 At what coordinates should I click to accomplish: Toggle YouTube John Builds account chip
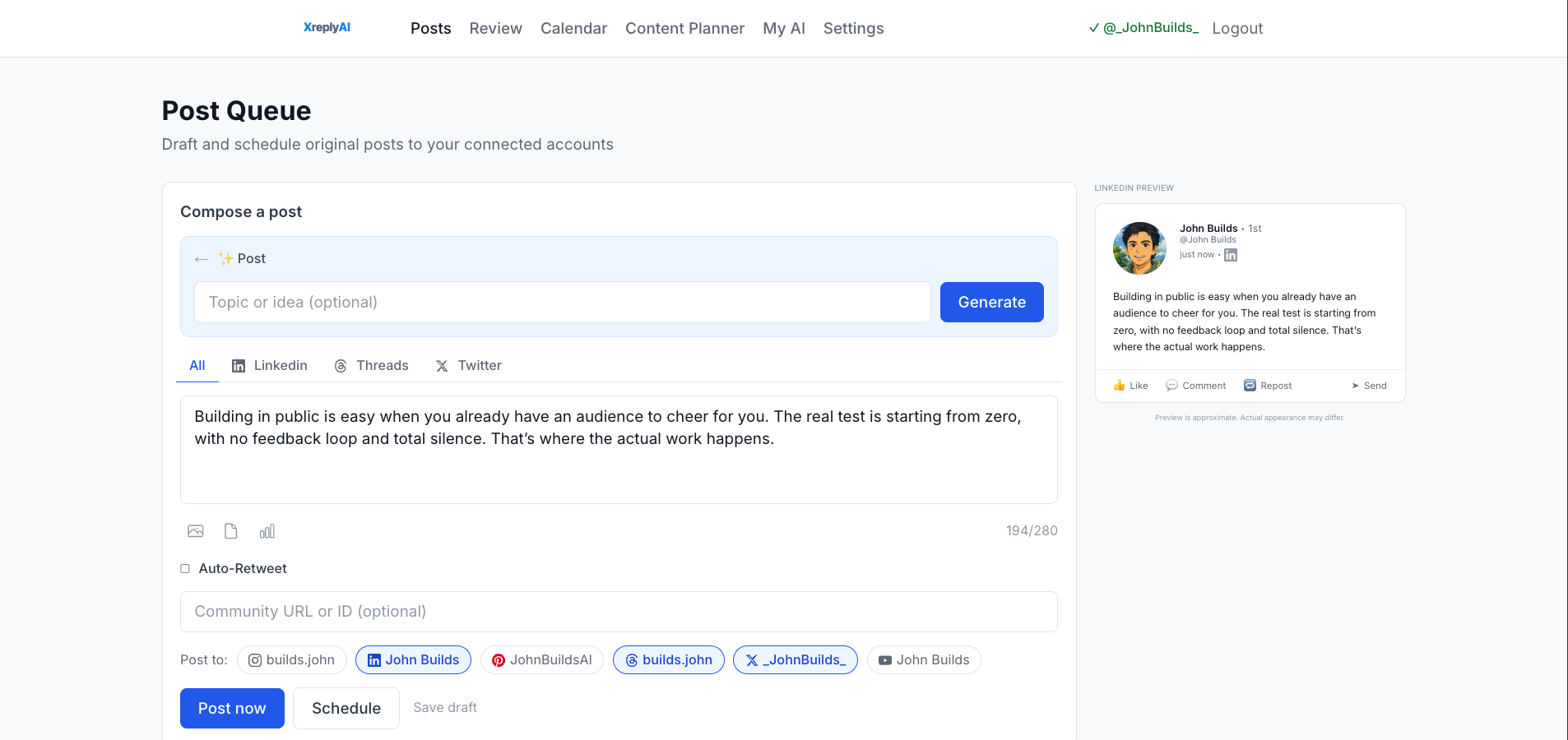[x=923, y=660]
